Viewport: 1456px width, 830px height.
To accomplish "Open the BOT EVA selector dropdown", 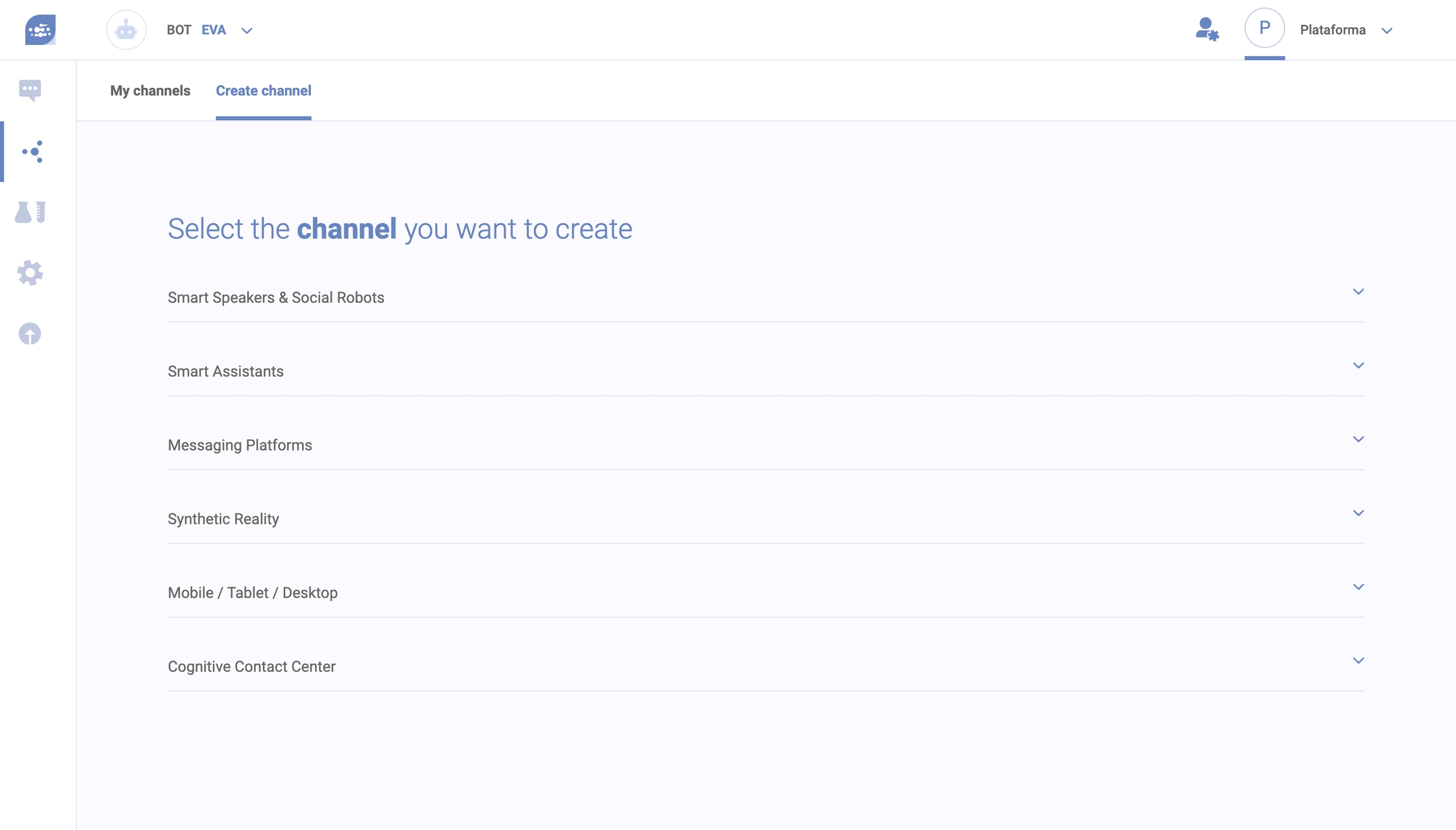I will [x=246, y=30].
